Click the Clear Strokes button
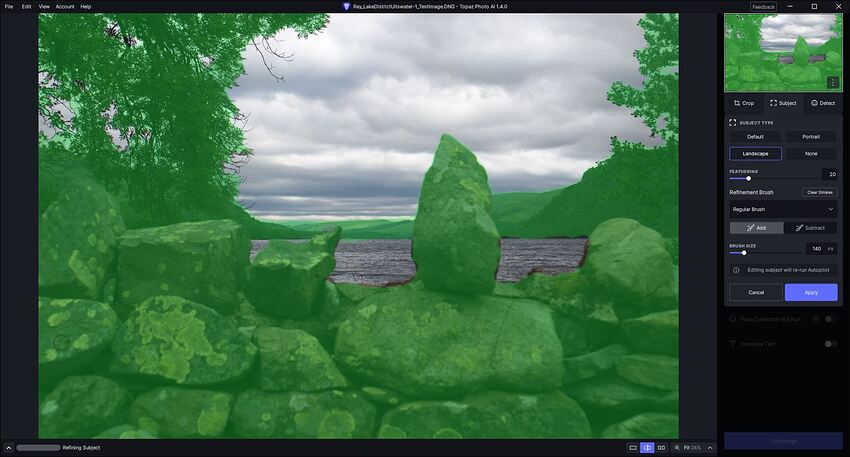Screen dimensions: 850x457 point(820,192)
